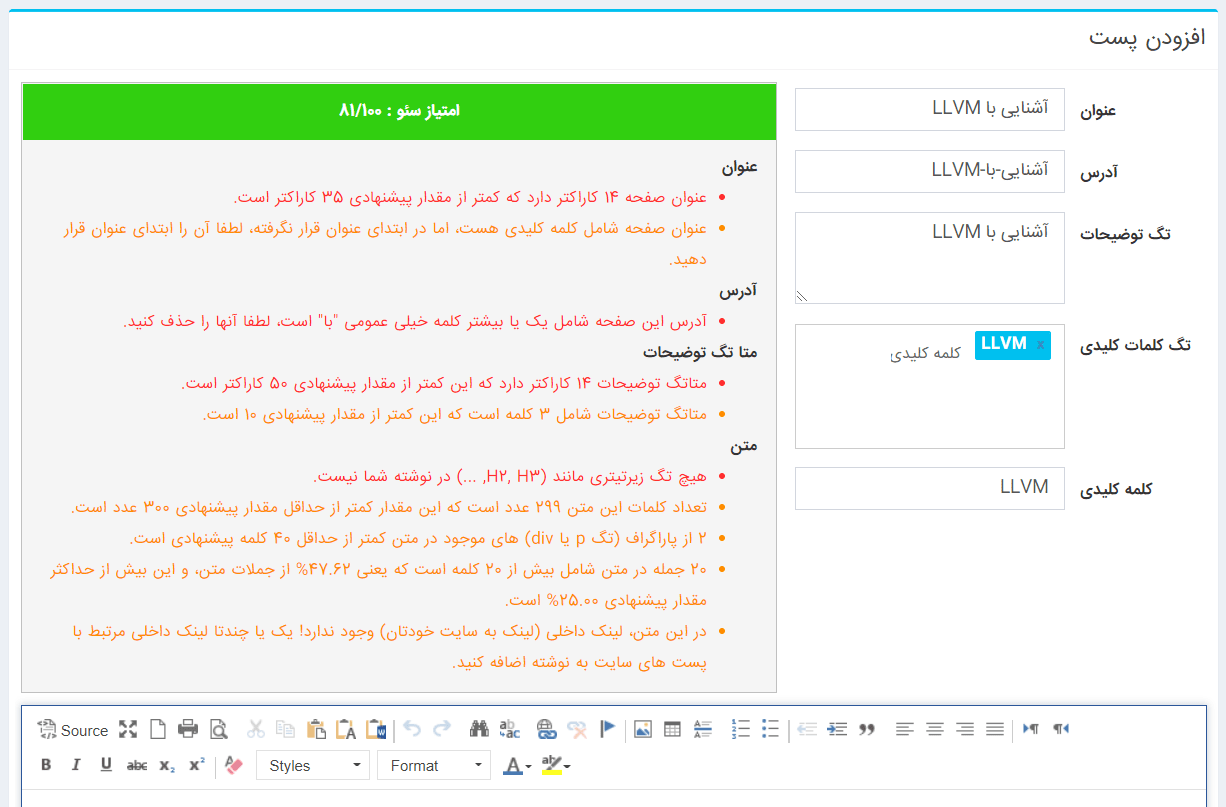Maximize the editor with the fullscreen icon

(x=128, y=729)
